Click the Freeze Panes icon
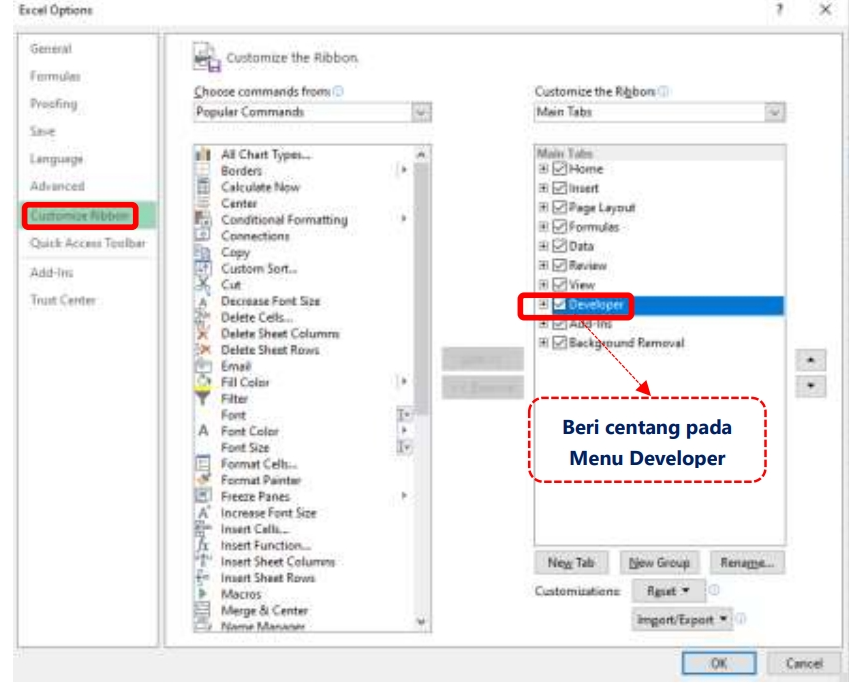The image size is (849, 684). click(203, 497)
